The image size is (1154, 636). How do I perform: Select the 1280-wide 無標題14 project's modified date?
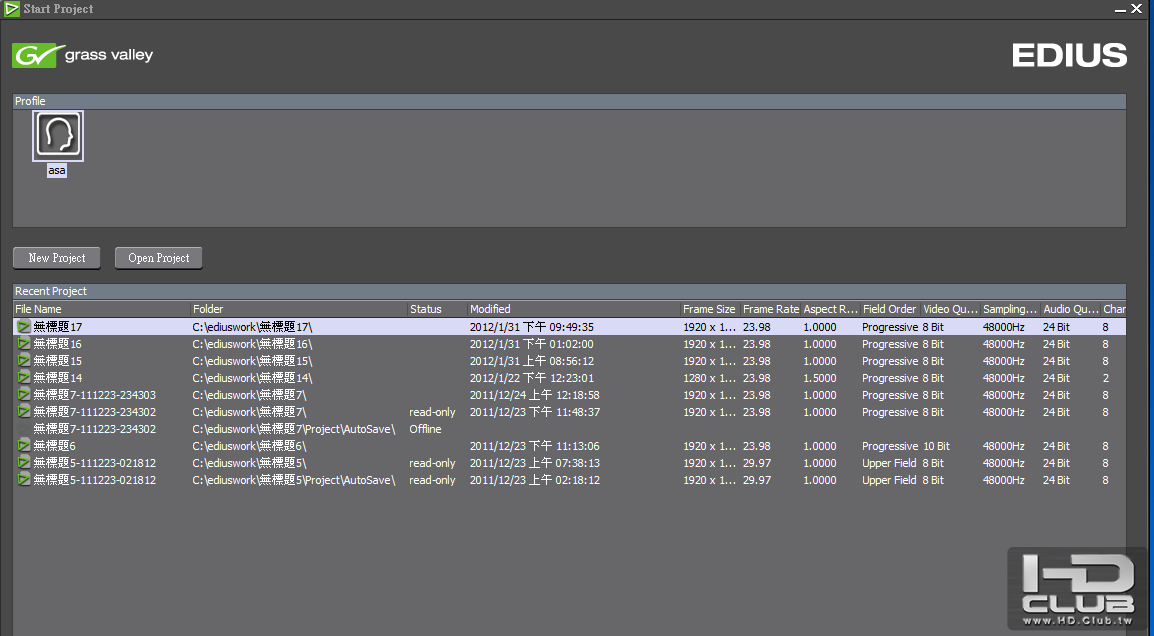531,378
